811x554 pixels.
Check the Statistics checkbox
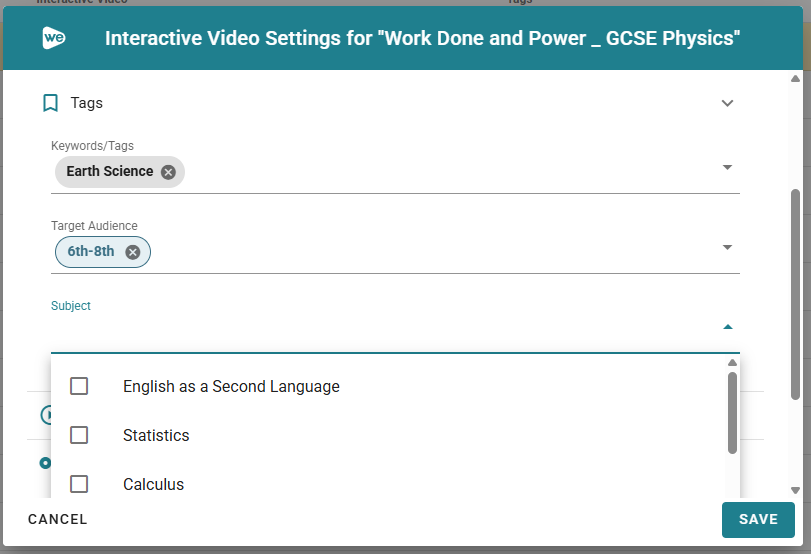[79, 435]
